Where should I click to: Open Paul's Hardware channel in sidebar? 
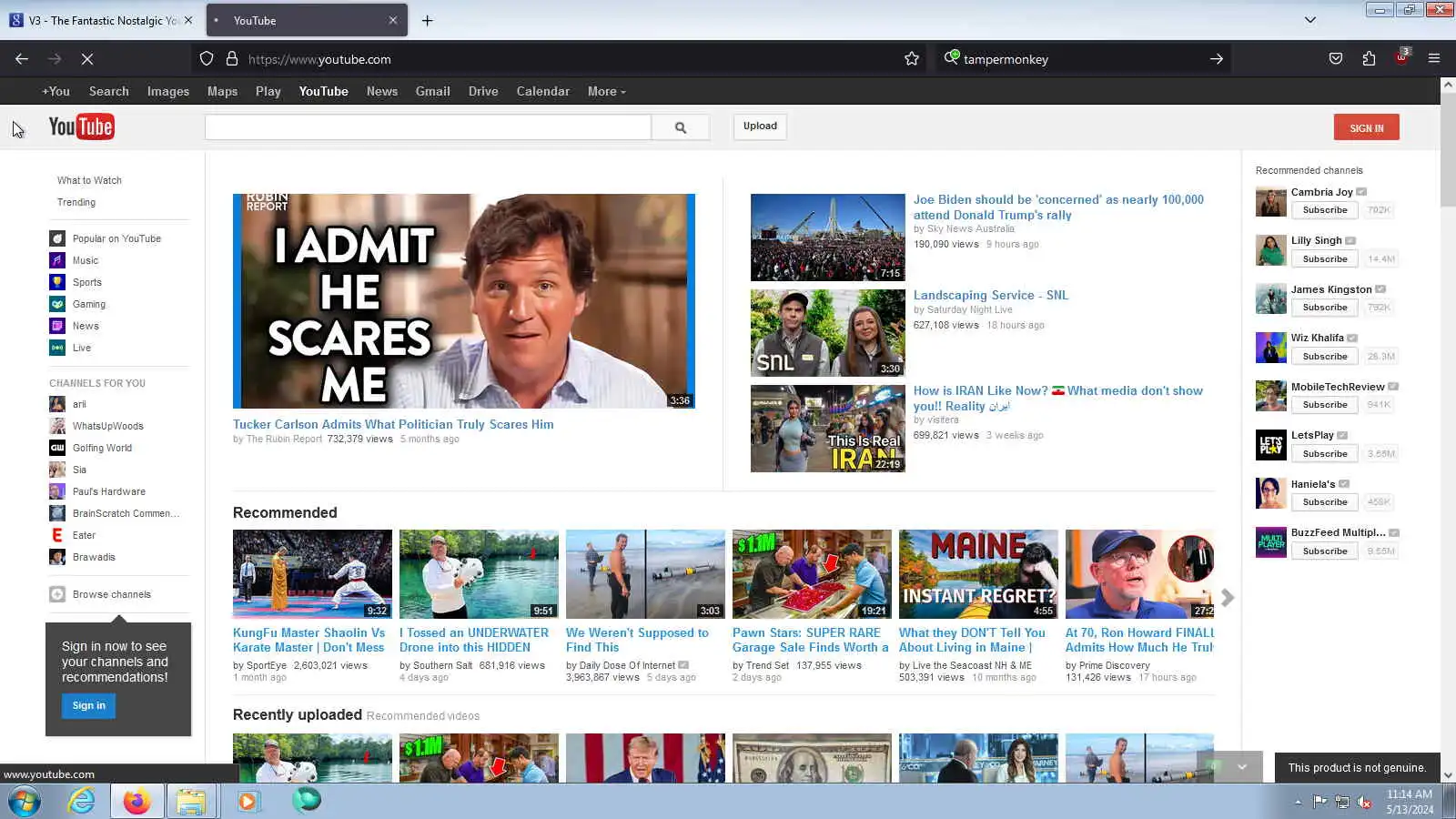pyautogui.click(x=109, y=491)
